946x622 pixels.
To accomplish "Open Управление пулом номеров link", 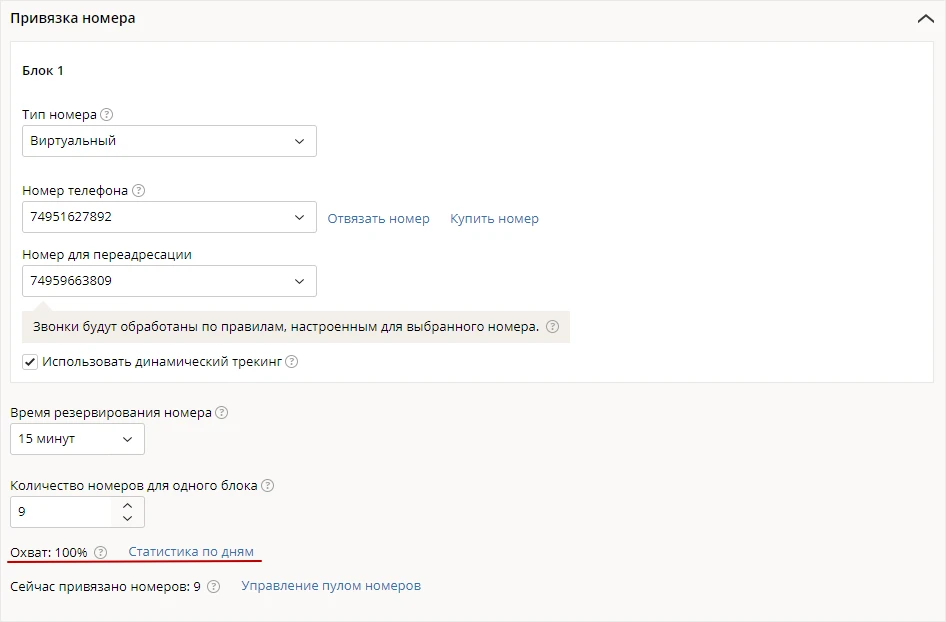I will click(x=331, y=586).
